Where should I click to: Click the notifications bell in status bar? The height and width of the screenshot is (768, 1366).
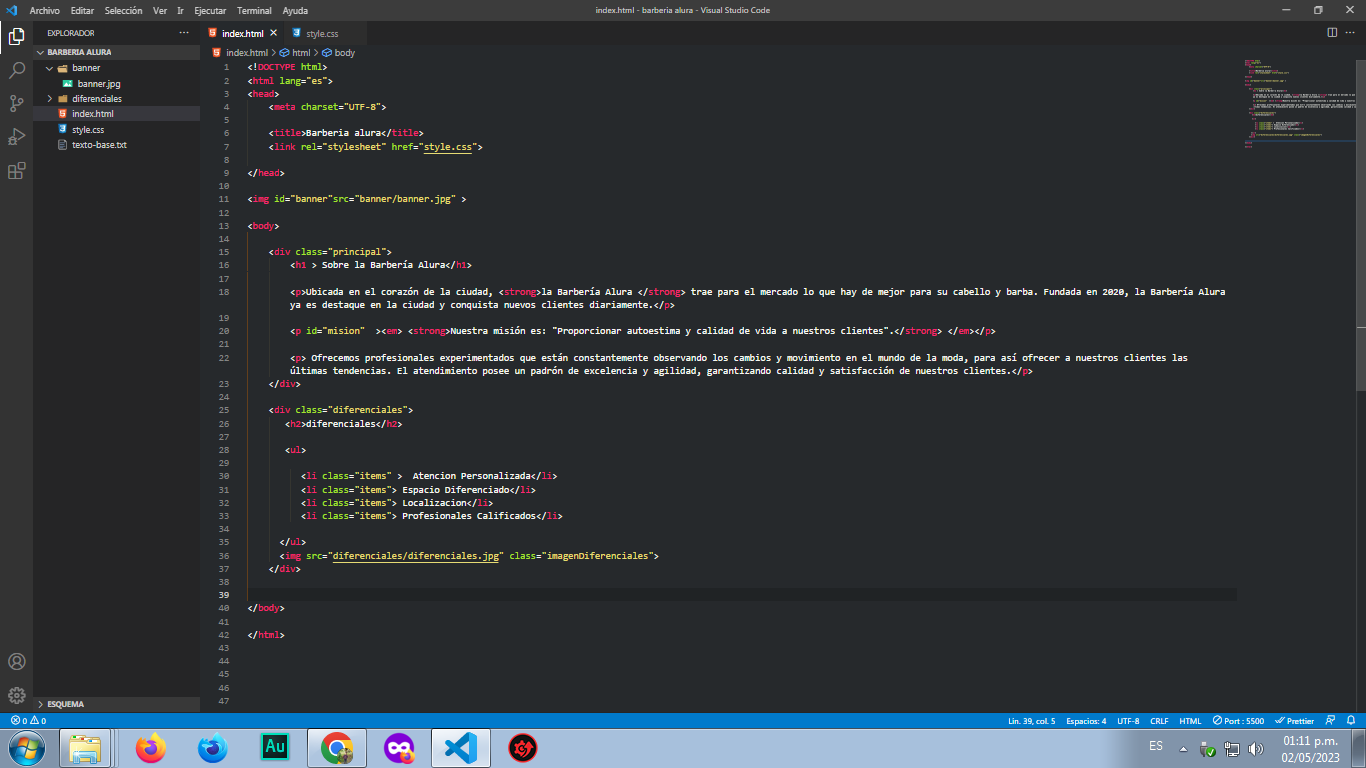[x=1350, y=720]
